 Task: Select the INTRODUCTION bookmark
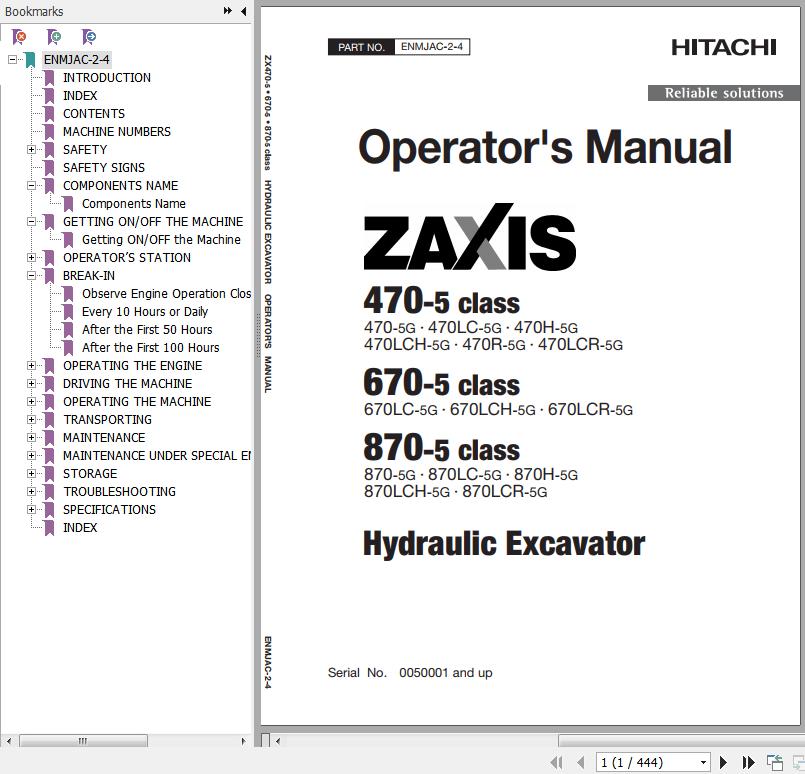[107, 78]
